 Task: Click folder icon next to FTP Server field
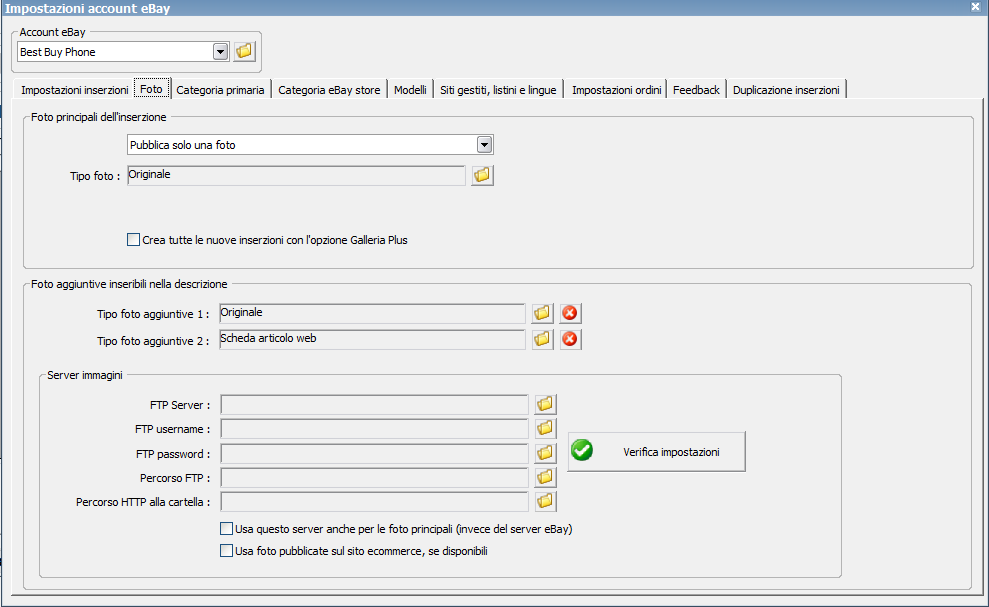coord(545,404)
